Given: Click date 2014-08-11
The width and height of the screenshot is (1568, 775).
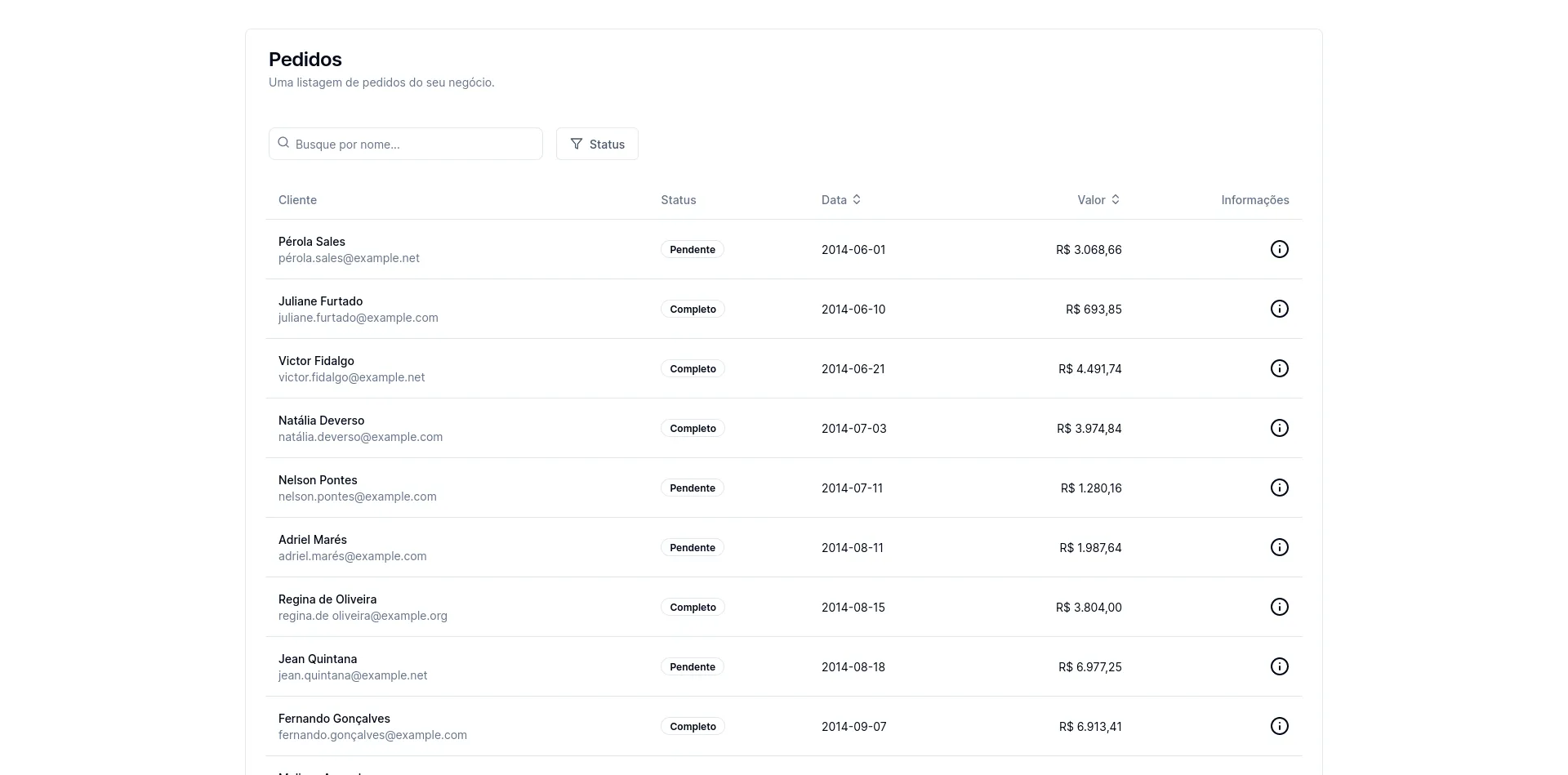Looking at the screenshot, I should click(x=853, y=548).
